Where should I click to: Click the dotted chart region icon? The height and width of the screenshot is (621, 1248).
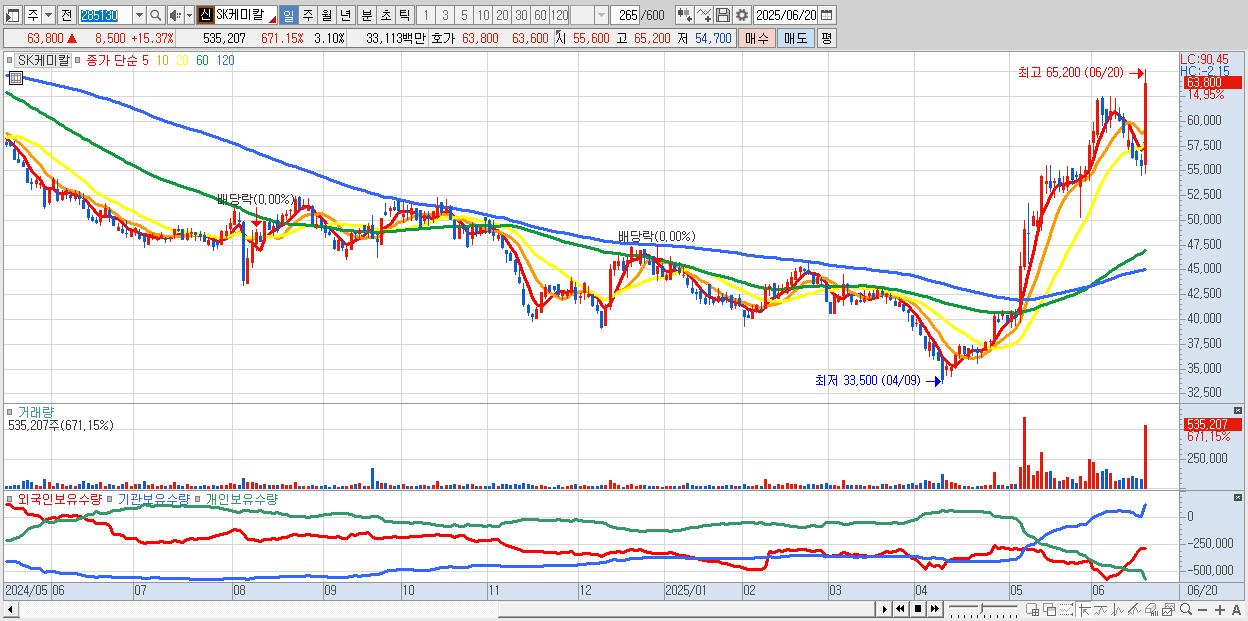(x=1066, y=609)
